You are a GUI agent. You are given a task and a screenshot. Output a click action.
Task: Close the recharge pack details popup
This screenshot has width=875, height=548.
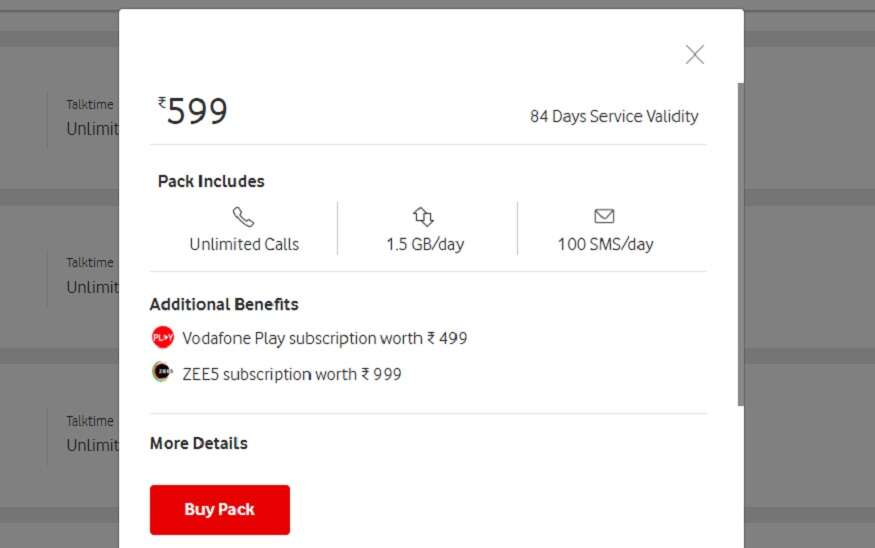pos(695,55)
